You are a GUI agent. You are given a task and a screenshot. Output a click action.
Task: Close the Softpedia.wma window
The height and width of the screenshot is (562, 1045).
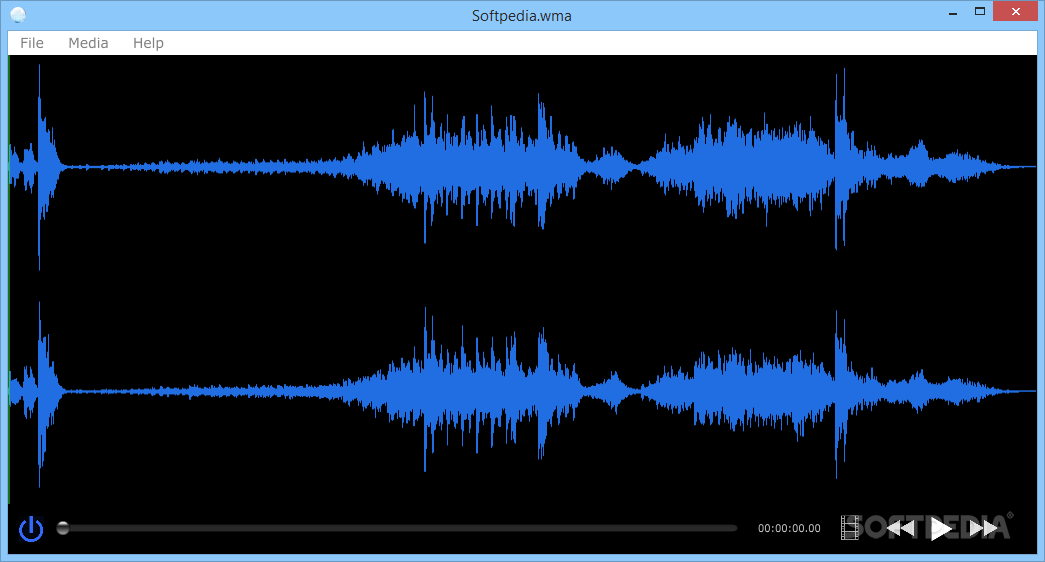[1016, 11]
